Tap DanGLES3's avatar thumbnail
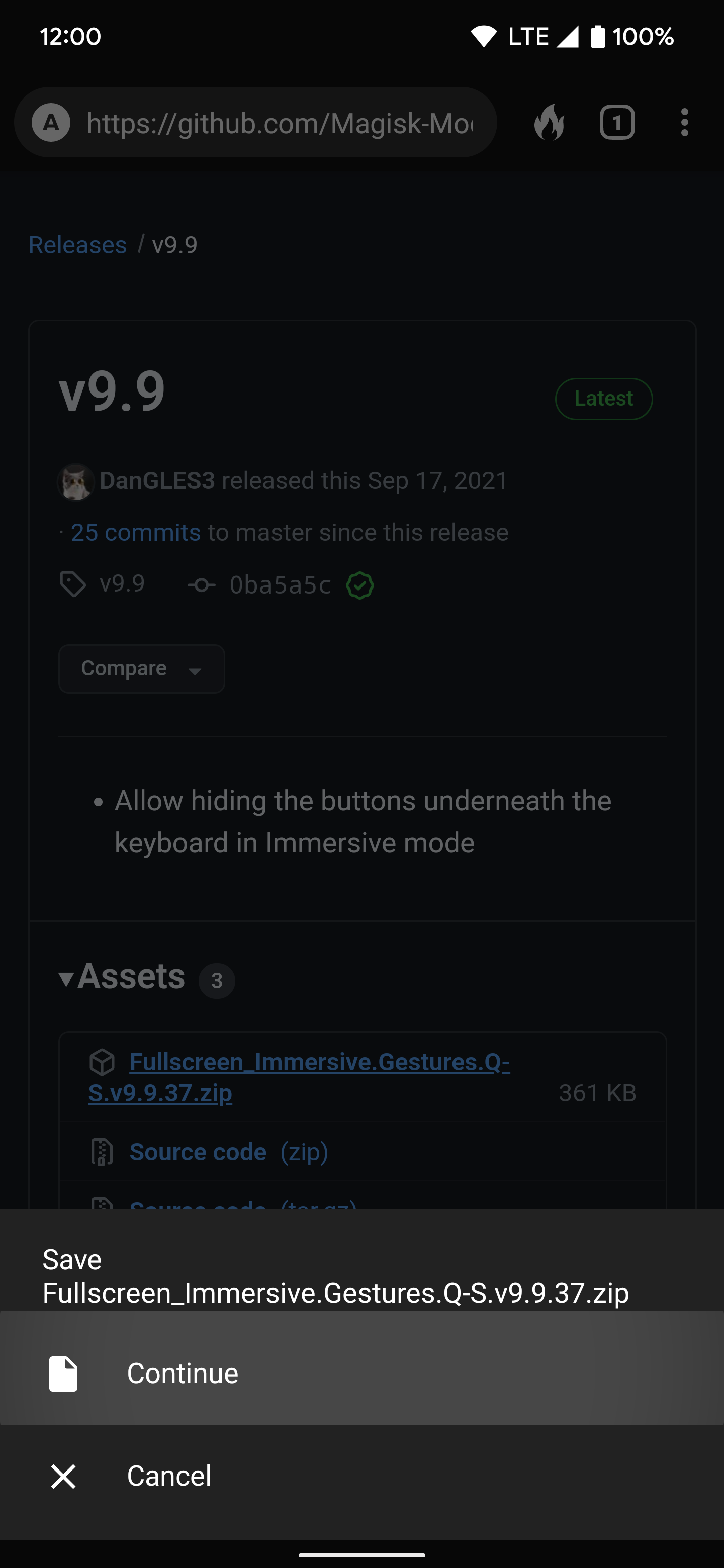This screenshot has height=1568, width=724. (75, 482)
